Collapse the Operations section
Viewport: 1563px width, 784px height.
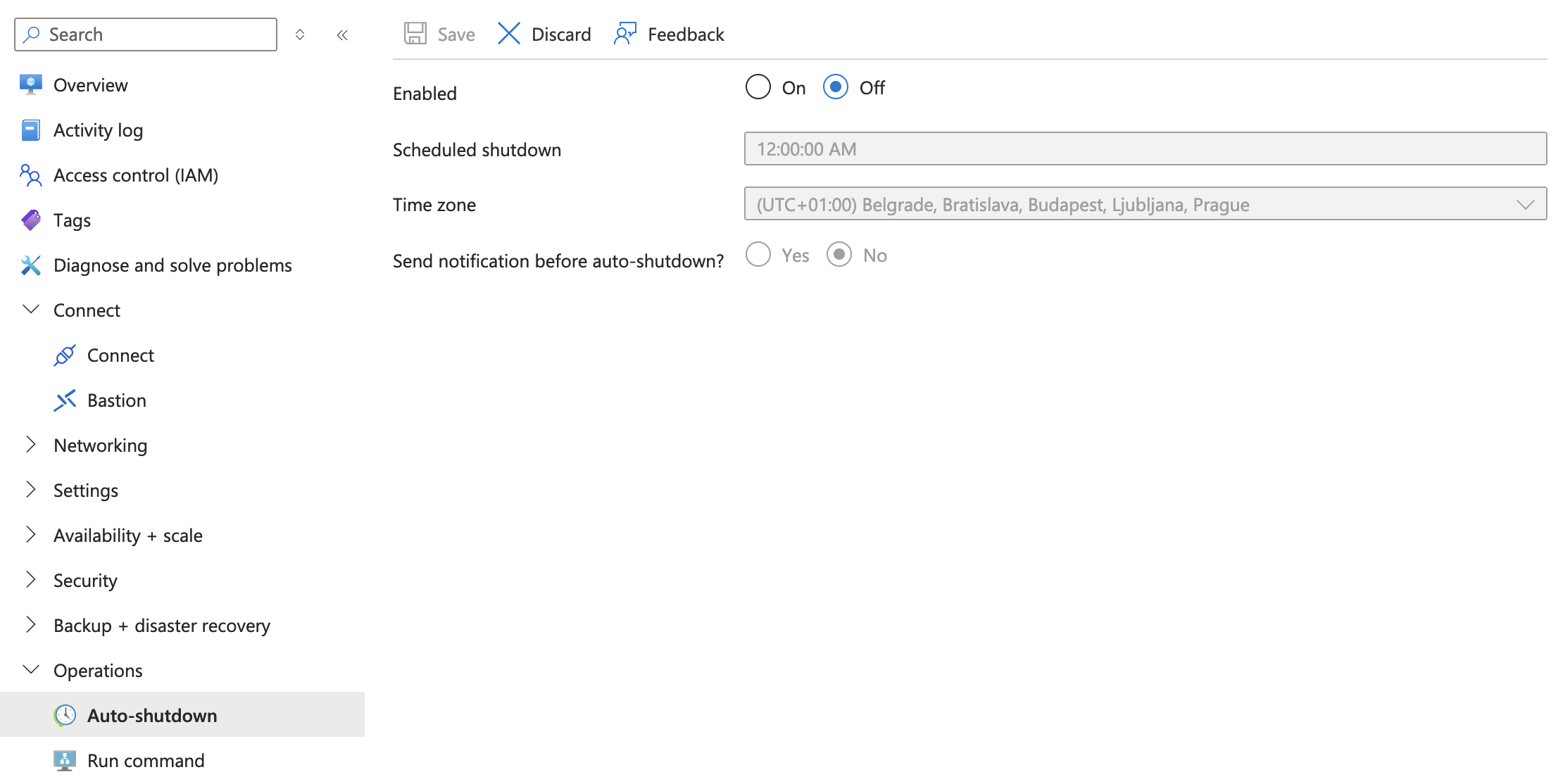(30, 670)
